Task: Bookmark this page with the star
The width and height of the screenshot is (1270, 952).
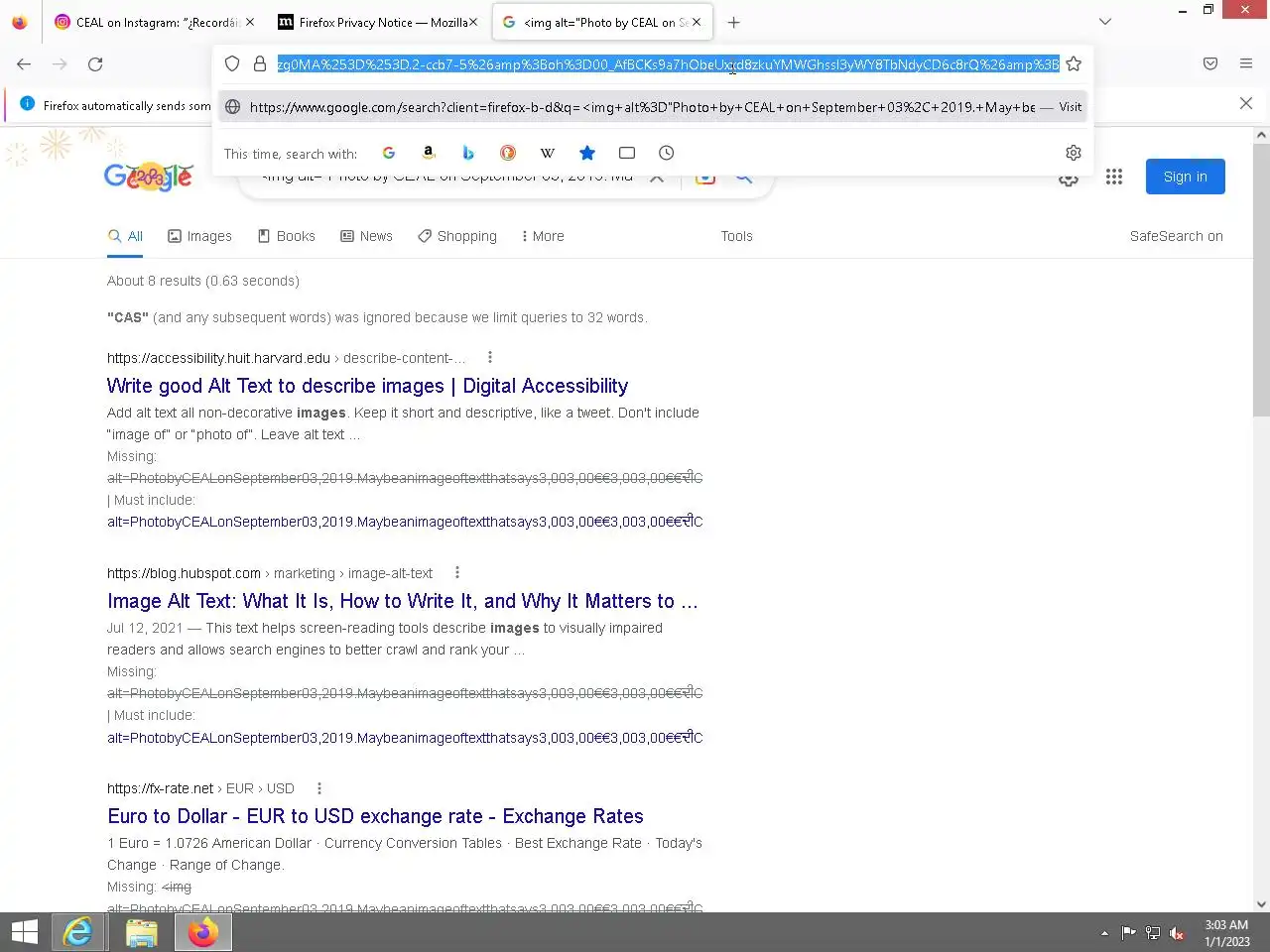Action: pos(1074,64)
